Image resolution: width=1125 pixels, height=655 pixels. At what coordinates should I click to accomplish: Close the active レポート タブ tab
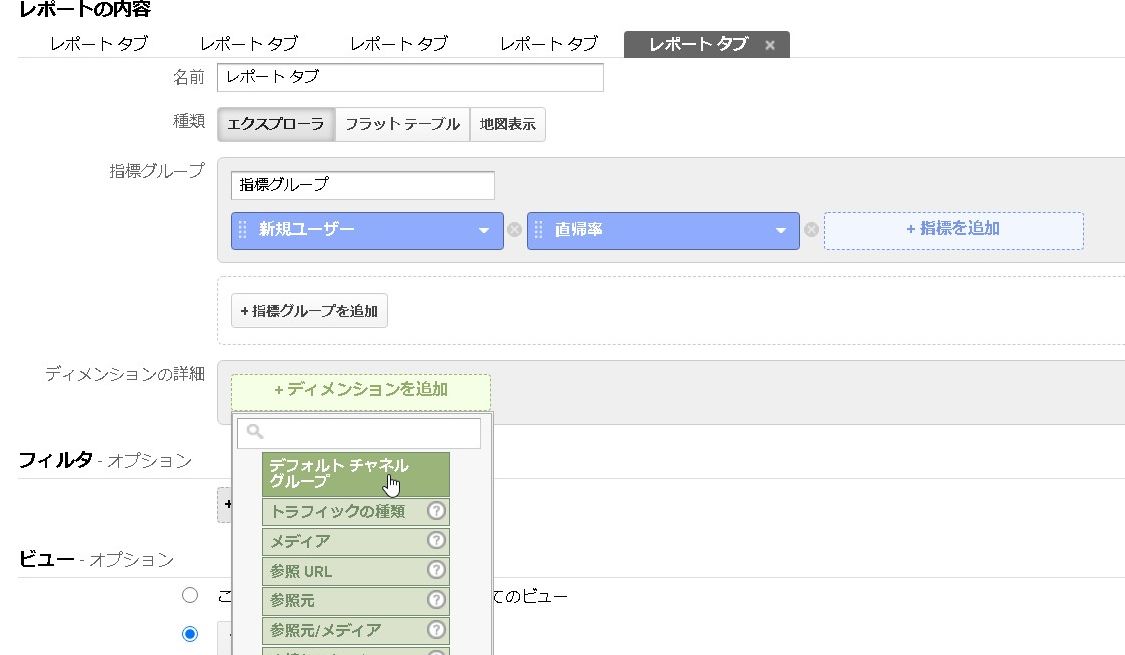click(770, 44)
